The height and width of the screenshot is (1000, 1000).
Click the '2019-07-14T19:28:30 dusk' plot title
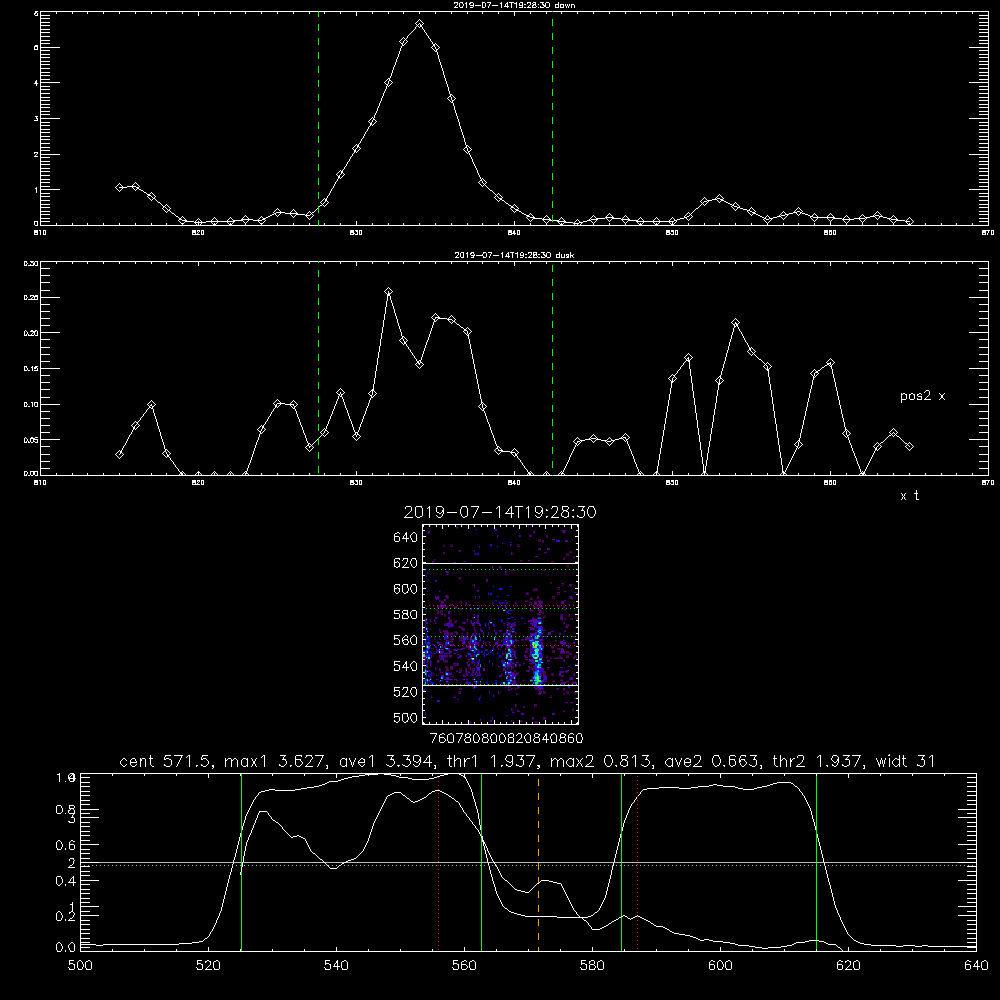514,255
